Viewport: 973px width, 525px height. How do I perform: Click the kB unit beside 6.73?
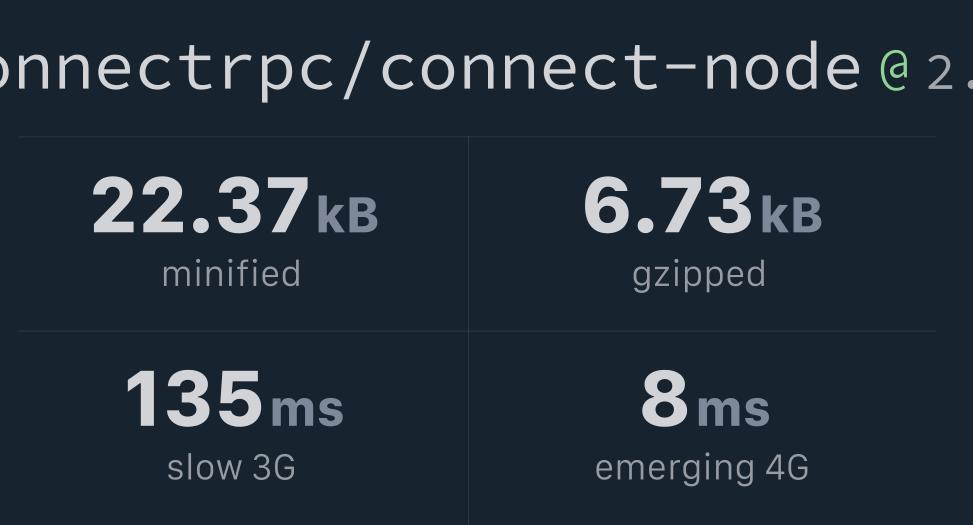[x=791, y=215]
